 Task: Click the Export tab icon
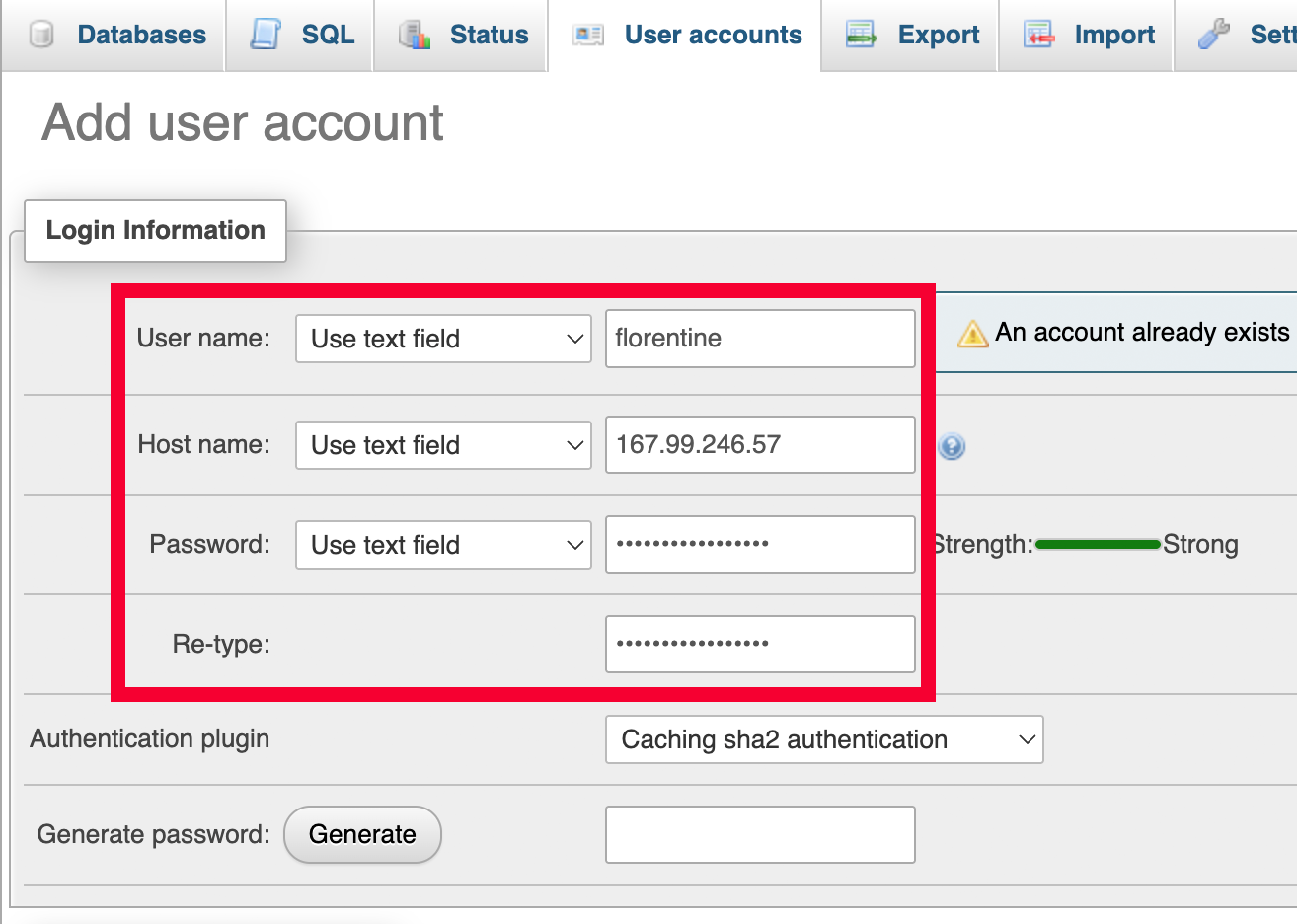tap(861, 35)
